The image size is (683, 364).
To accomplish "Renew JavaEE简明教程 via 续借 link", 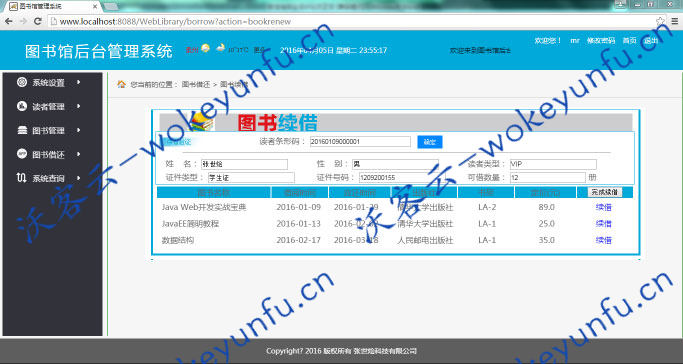I will pos(603,224).
